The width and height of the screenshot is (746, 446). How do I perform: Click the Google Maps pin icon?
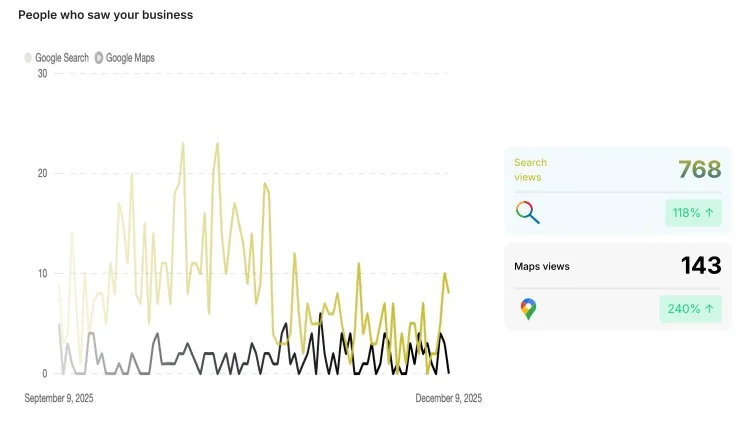point(528,309)
